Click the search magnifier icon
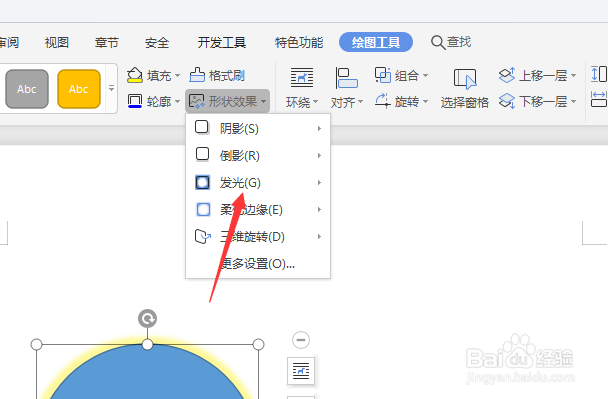 438,42
